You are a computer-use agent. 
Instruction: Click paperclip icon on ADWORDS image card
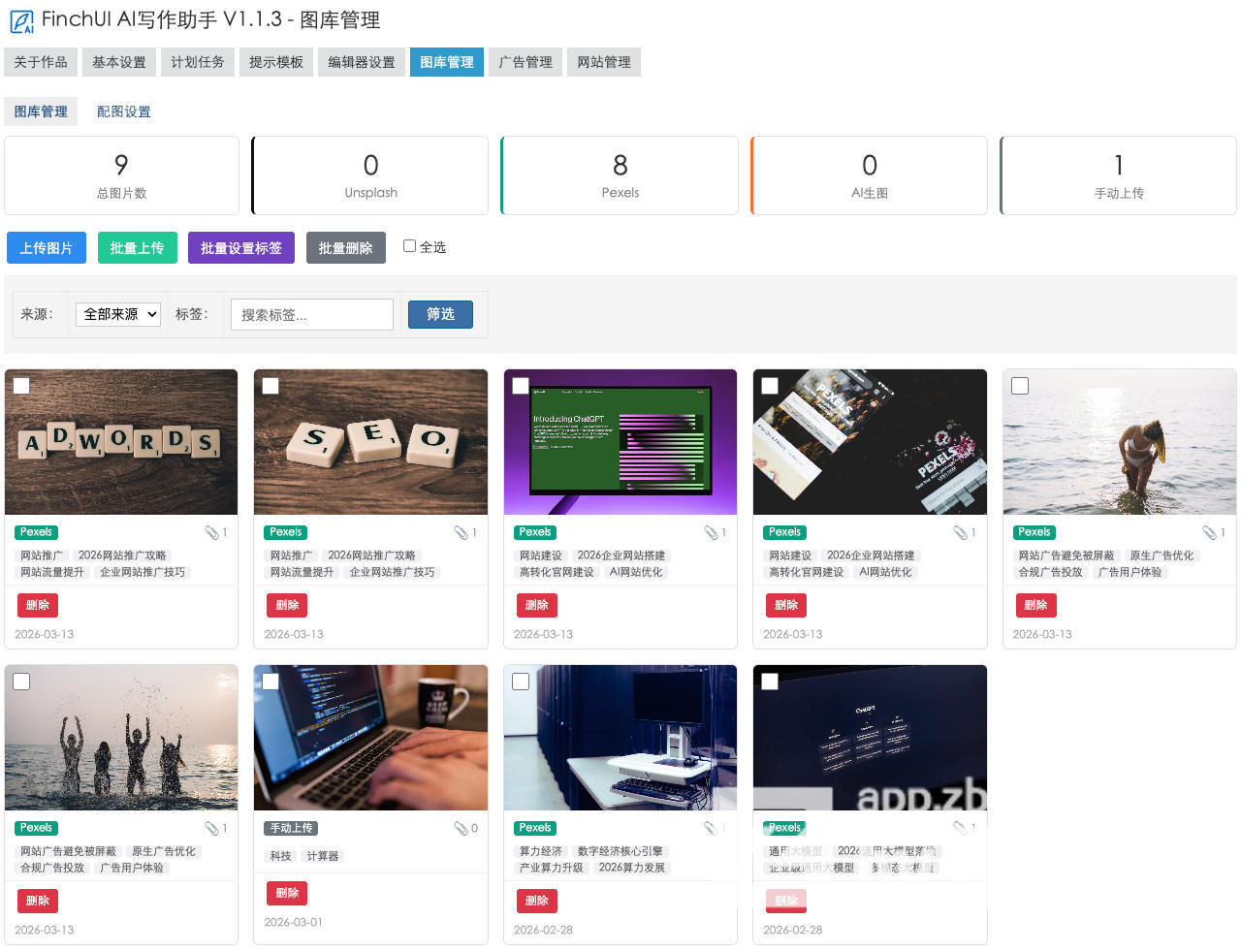click(211, 532)
